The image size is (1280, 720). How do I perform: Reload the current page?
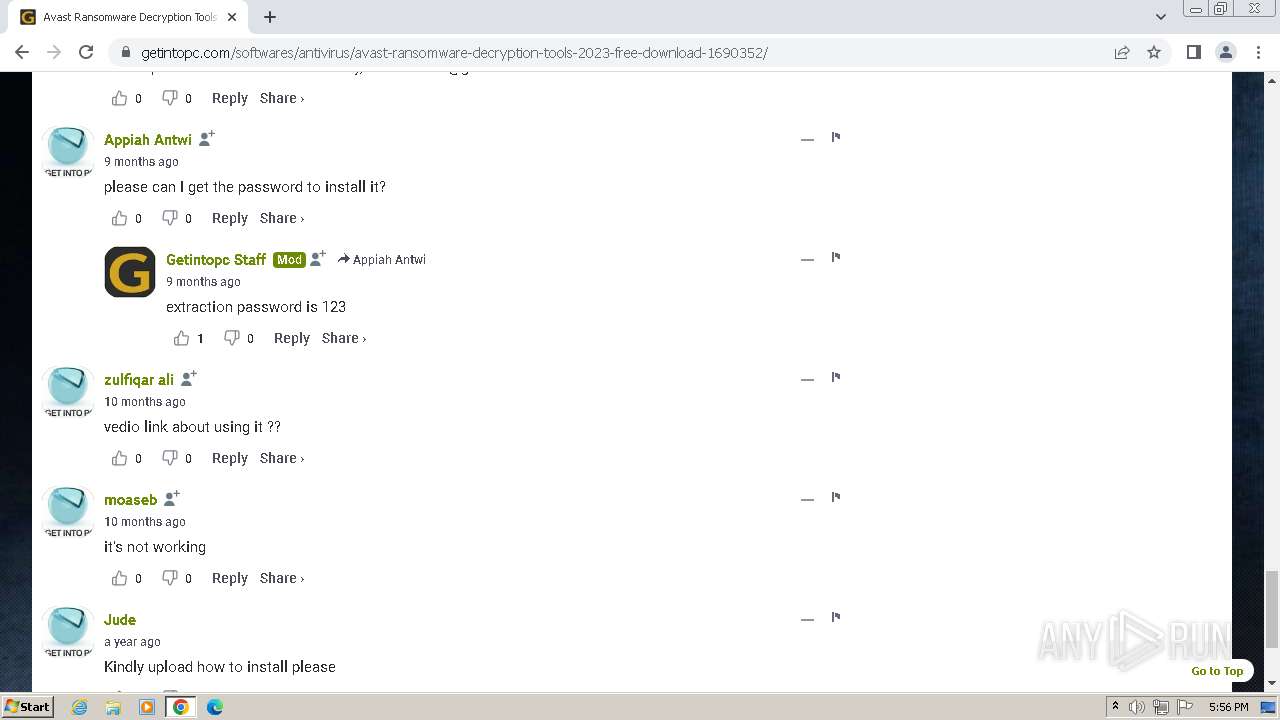coord(86,52)
